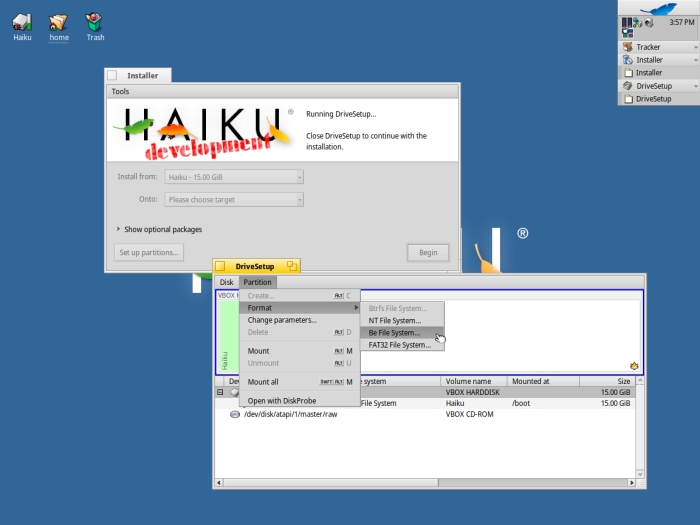Select FAT32 File System format option
The width and height of the screenshot is (700, 525).
click(x=399, y=345)
